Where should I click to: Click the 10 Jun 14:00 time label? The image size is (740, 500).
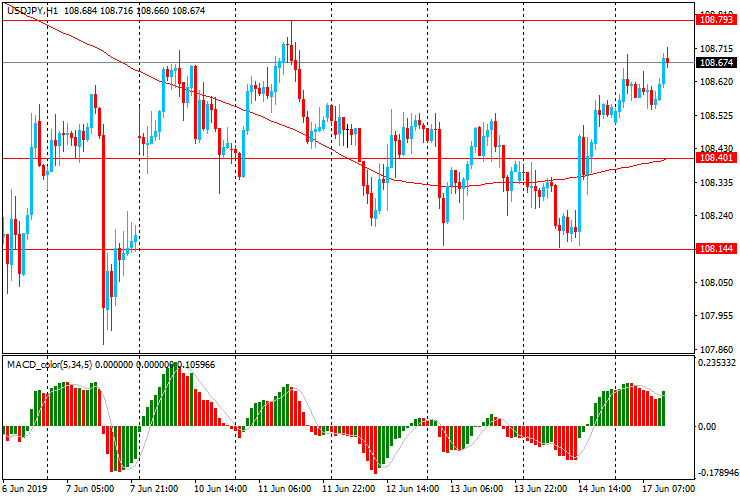[220, 488]
